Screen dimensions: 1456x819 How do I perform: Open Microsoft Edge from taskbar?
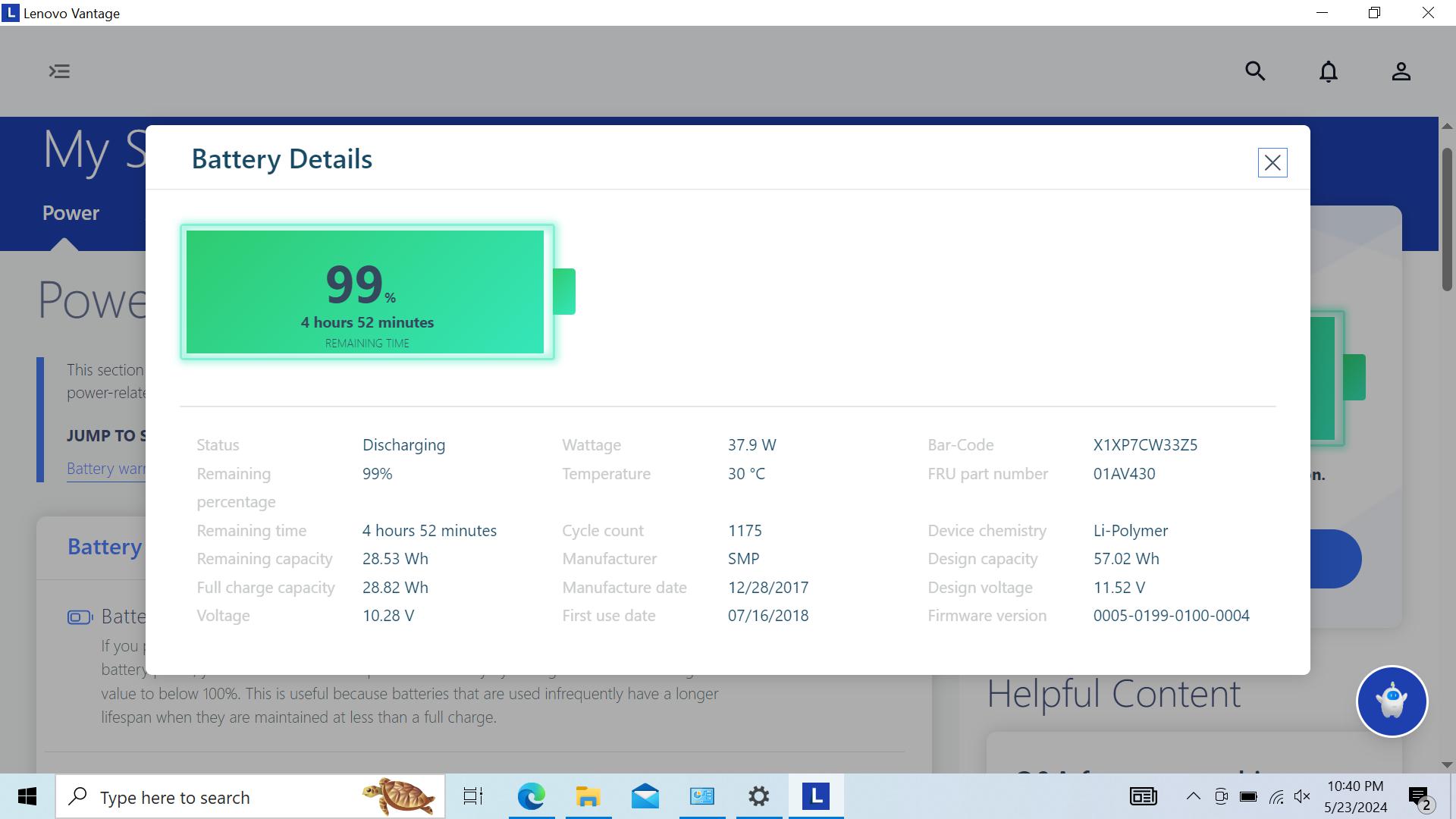coord(531,796)
